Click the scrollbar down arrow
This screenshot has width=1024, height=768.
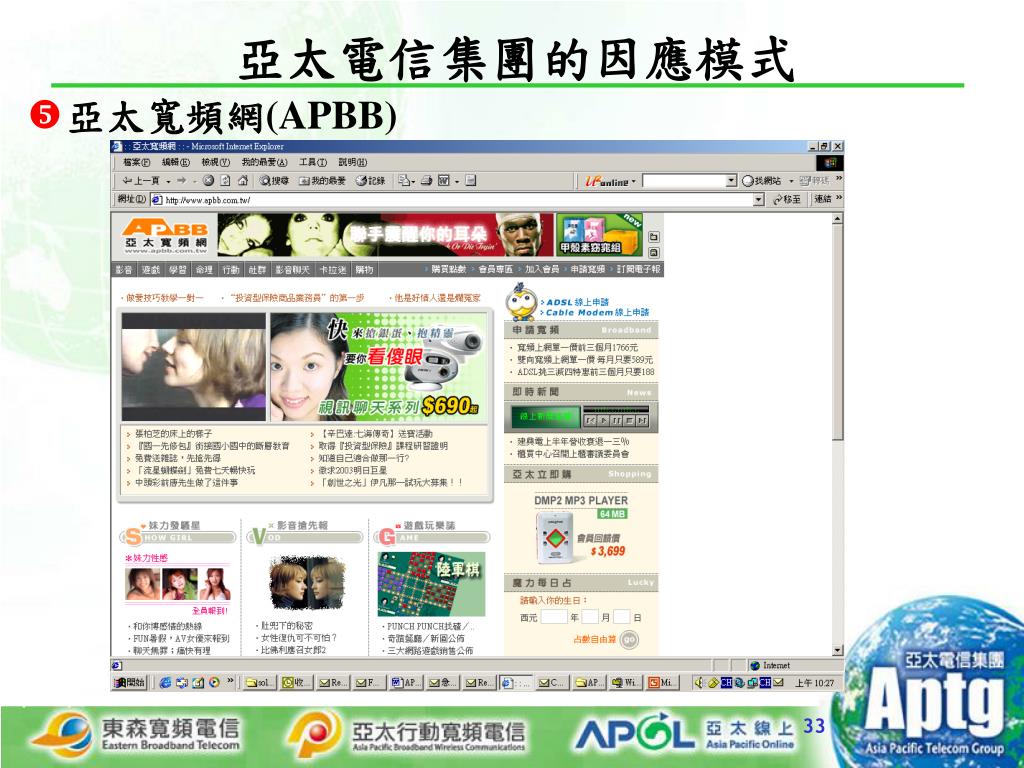(837, 650)
